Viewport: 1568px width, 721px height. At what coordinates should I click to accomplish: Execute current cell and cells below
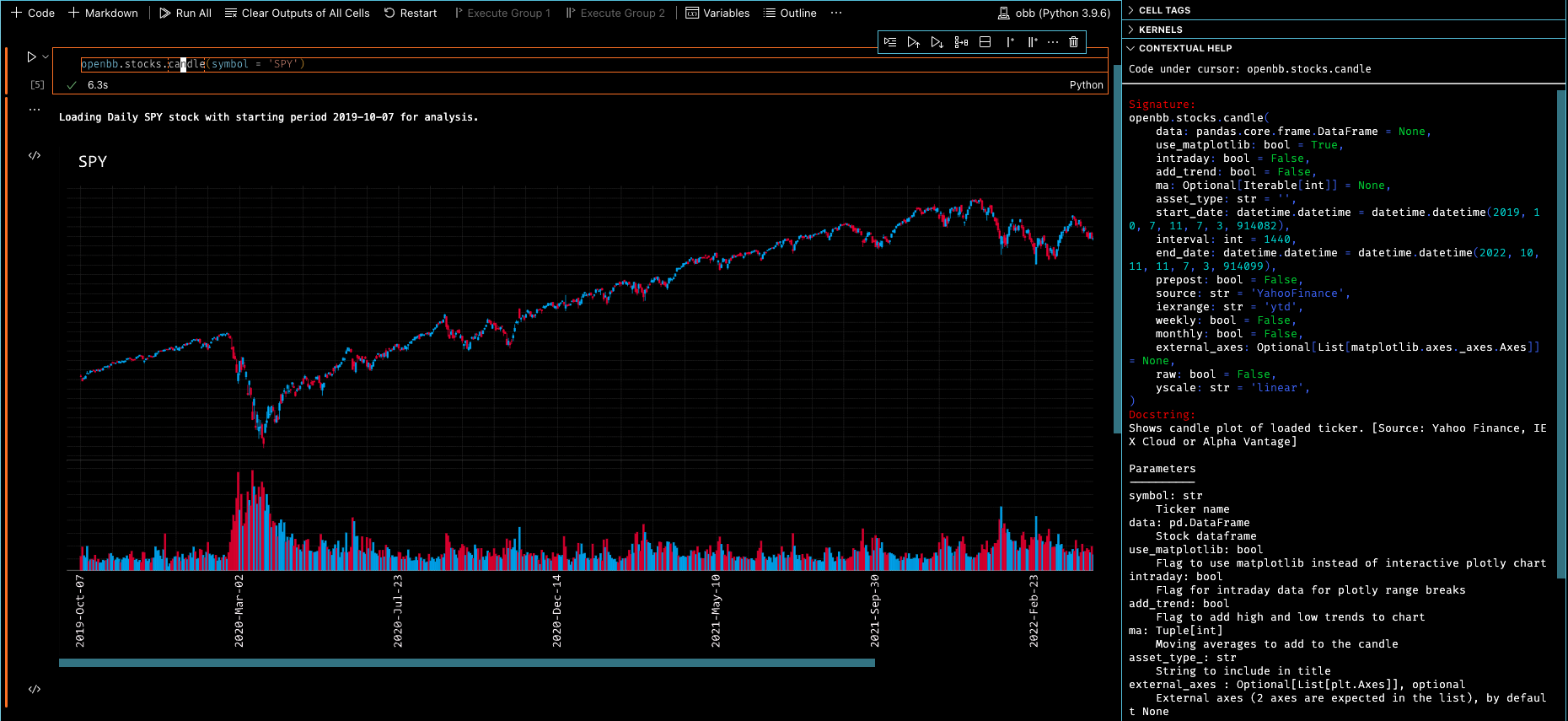pyautogui.click(x=937, y=42)
